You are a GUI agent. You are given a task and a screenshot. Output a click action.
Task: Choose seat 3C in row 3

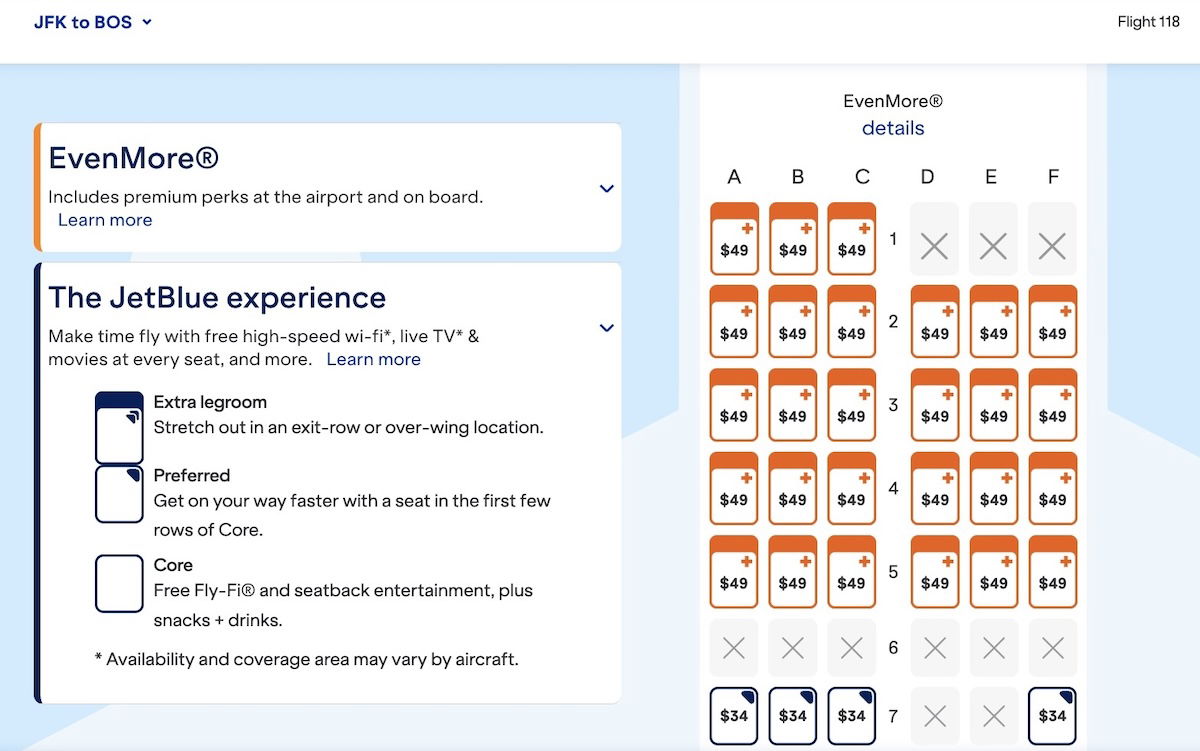coord(852,405)
